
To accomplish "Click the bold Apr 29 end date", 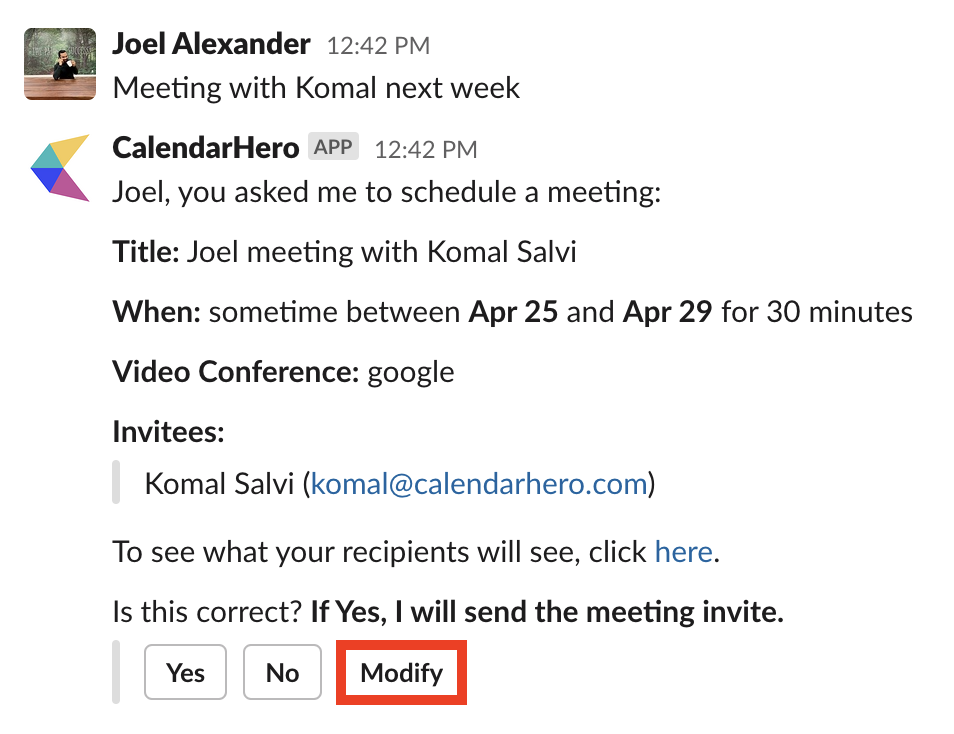I will coord(667,312).
